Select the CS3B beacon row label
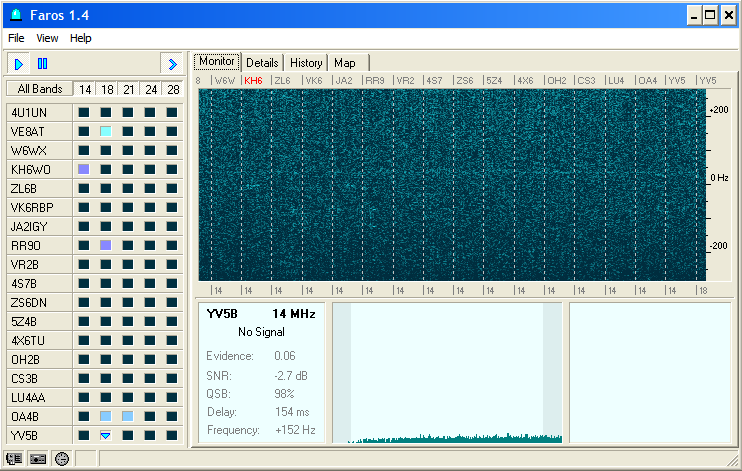The image size is (742, 471). click(x=40, y=379)
